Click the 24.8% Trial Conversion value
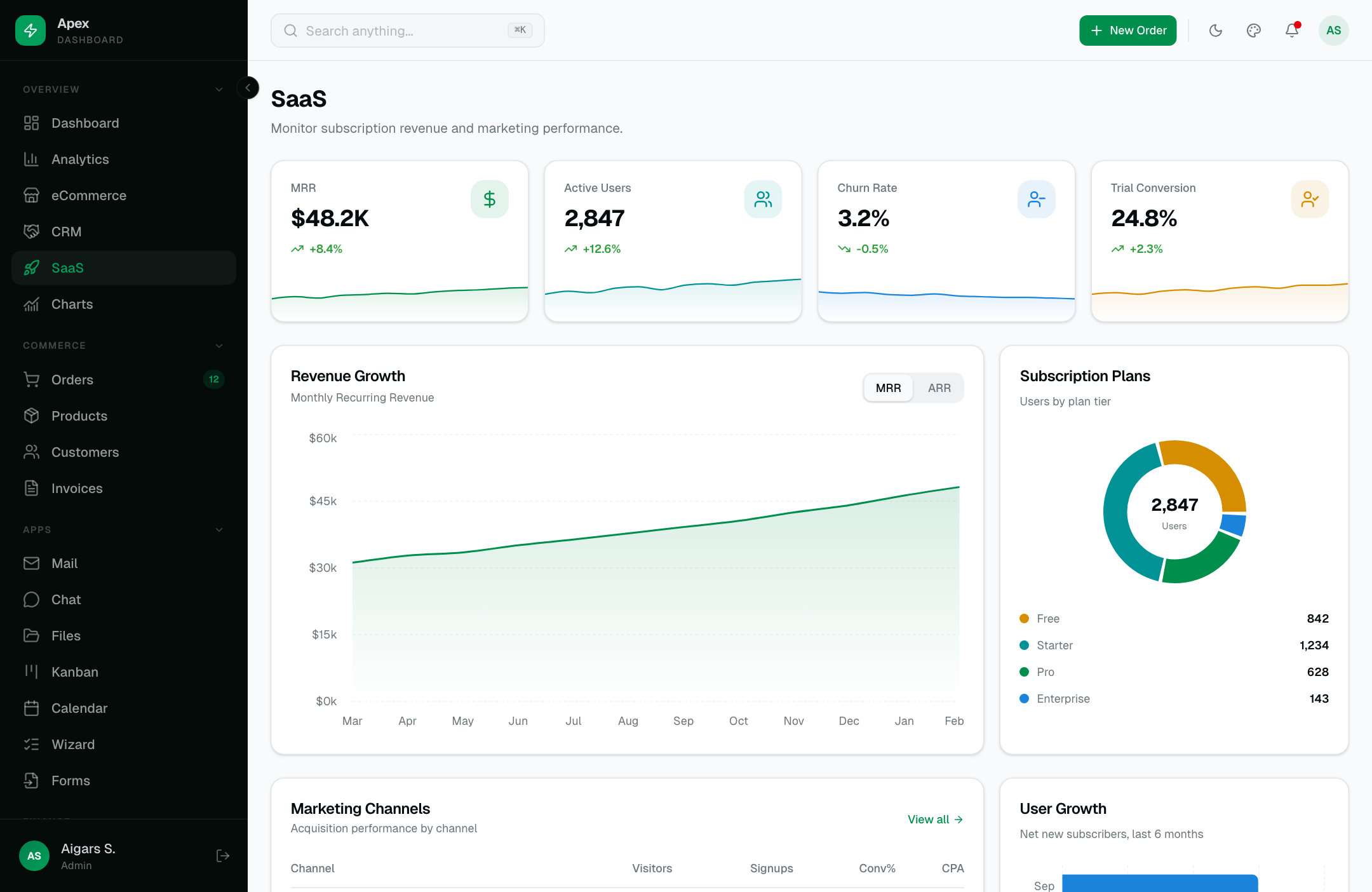1372x892 pixels. coord(1144,218)
